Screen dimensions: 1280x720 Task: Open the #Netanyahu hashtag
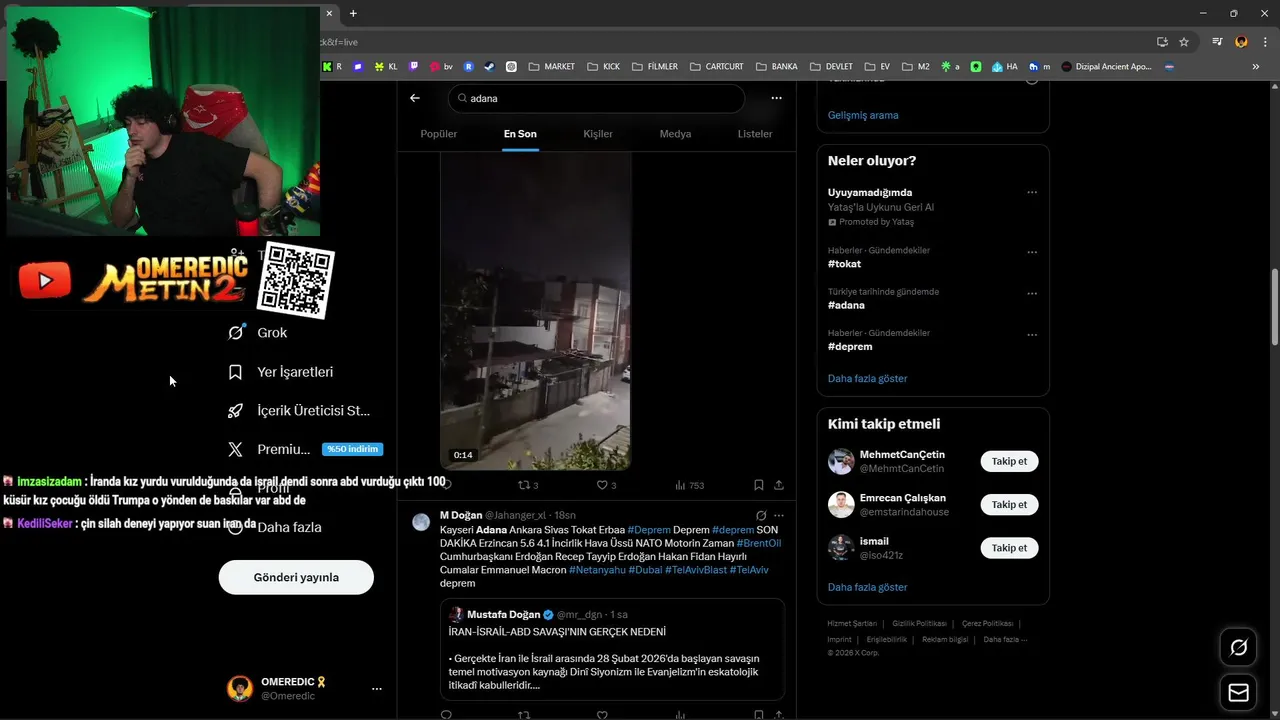[x=597, y=570]
